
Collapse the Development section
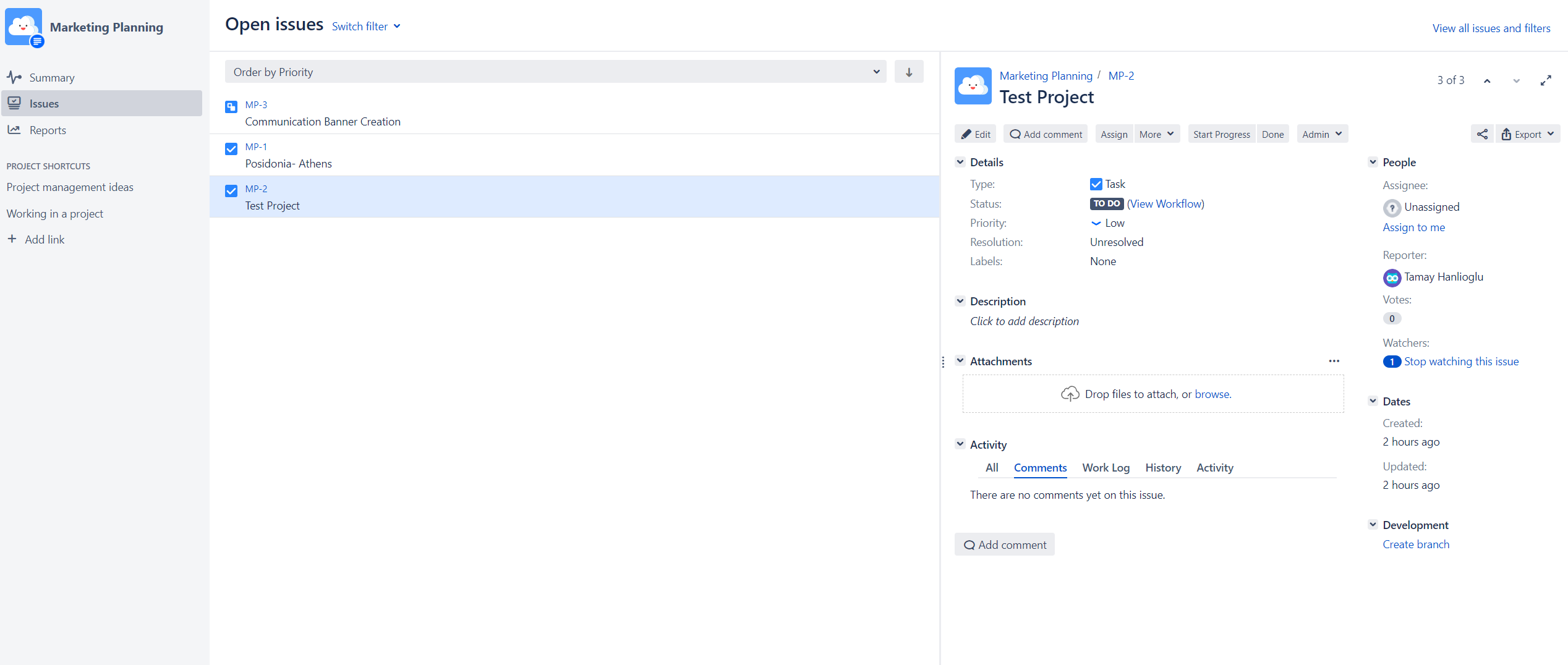[x=1373, y=525]
